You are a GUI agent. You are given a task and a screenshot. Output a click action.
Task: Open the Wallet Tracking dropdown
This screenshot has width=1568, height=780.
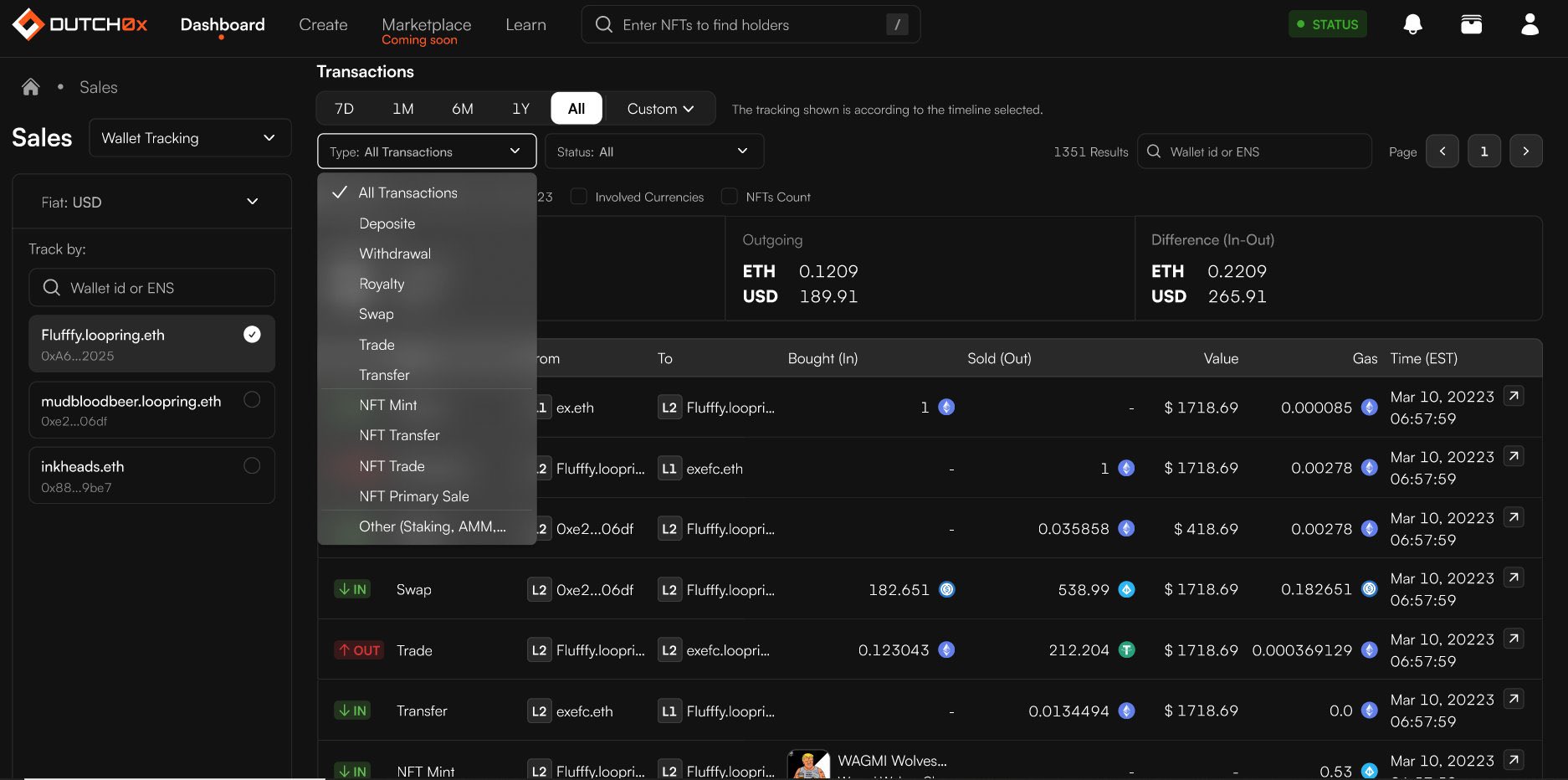tap(190, 138)
